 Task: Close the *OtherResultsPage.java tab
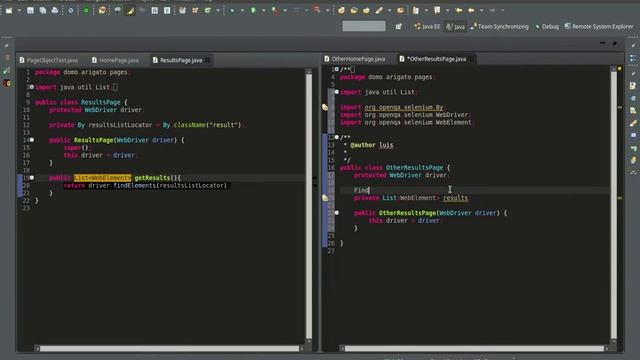pyautogui.click(x=471, y=59)
